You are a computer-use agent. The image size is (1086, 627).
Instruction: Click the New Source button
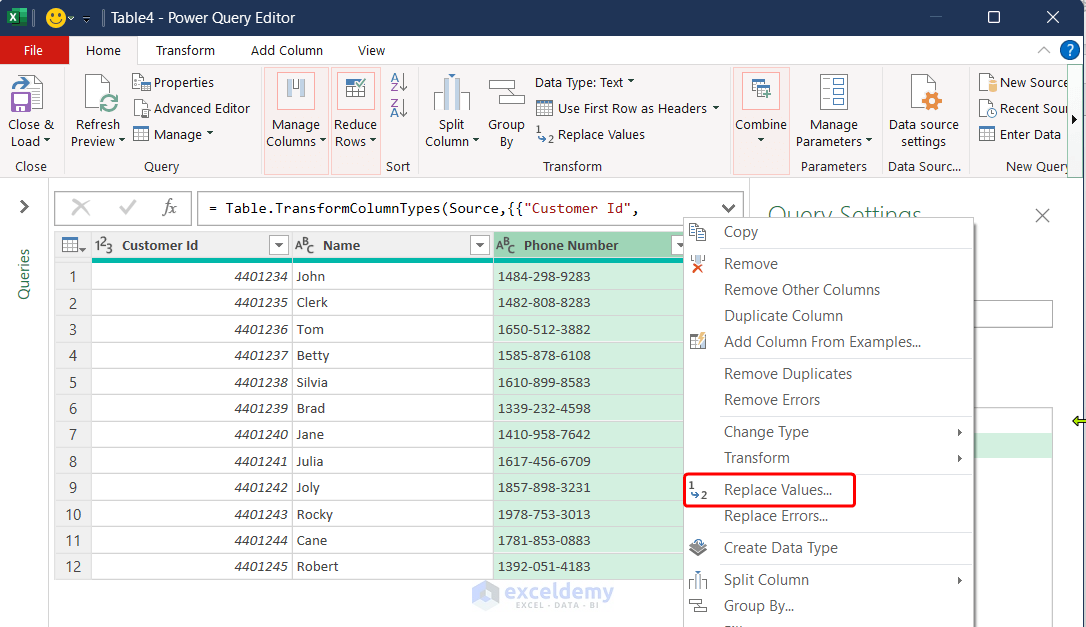coord(1024,82)
